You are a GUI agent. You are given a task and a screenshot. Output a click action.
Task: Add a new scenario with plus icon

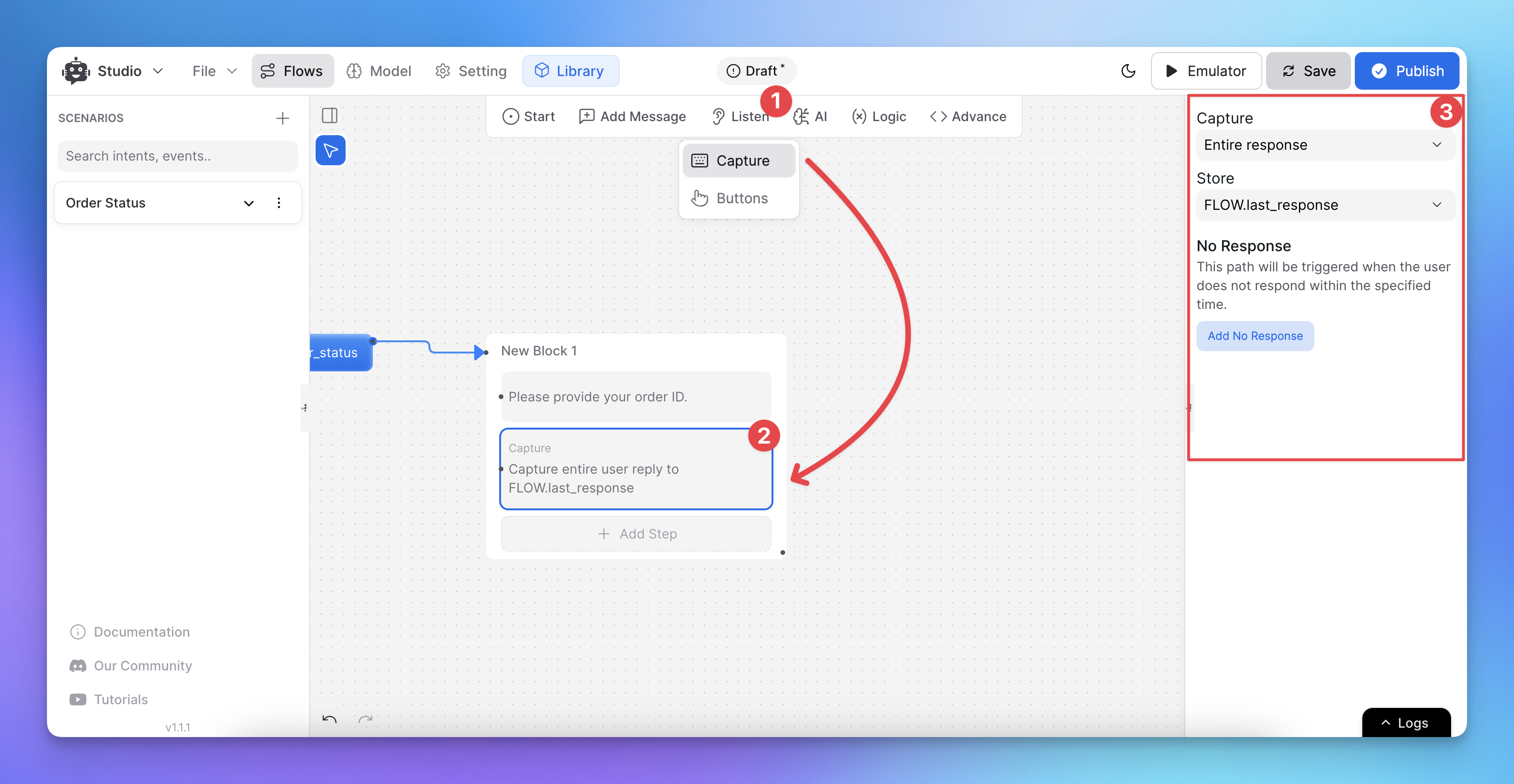(x=283, y=118)
